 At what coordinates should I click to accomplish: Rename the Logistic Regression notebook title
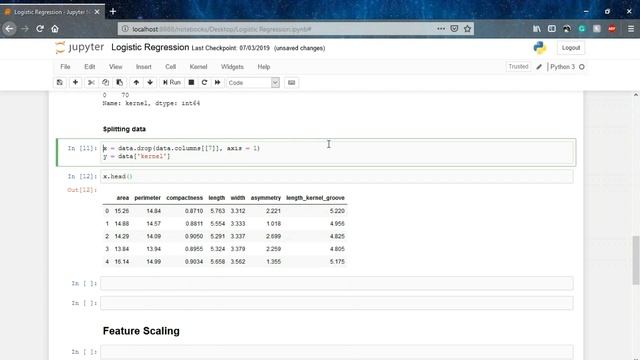tap(150, 47)
